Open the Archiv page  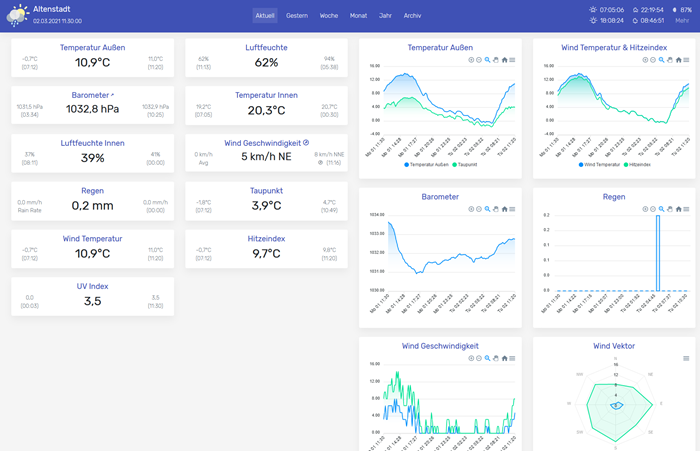click(x=412, y=16)
